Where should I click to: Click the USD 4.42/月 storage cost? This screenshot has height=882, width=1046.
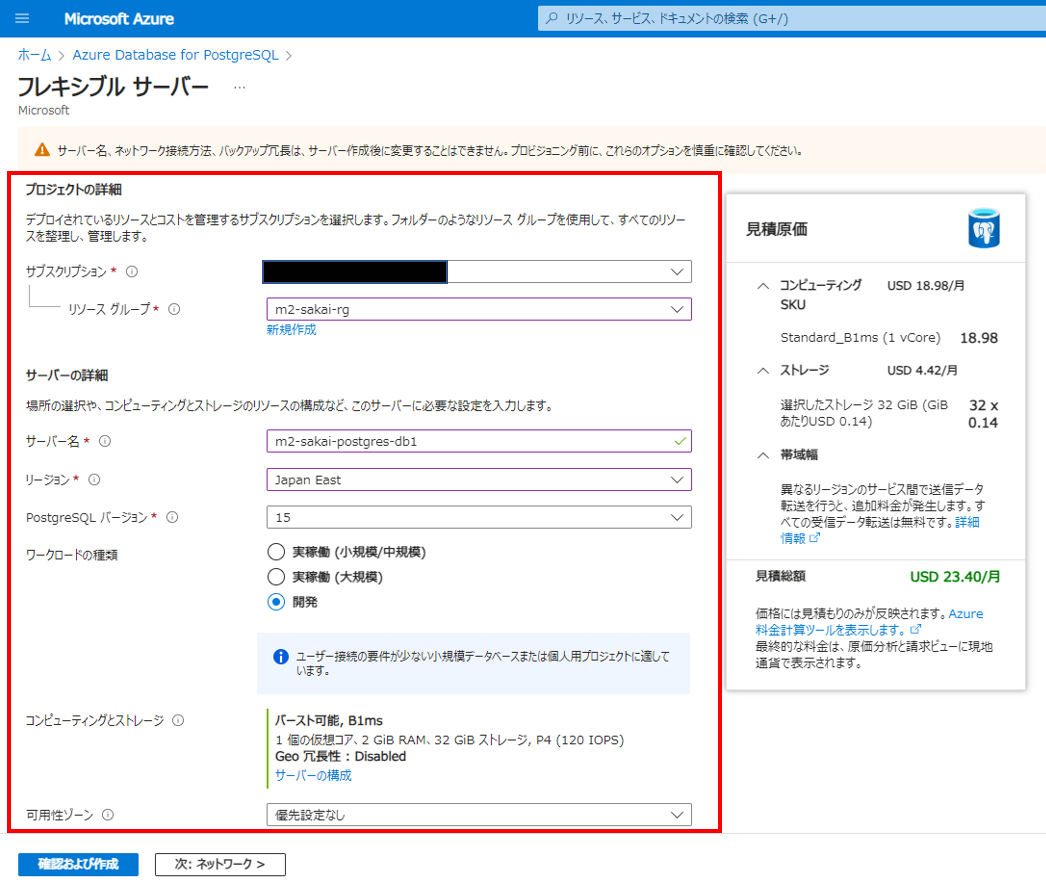tap(923, 370)
